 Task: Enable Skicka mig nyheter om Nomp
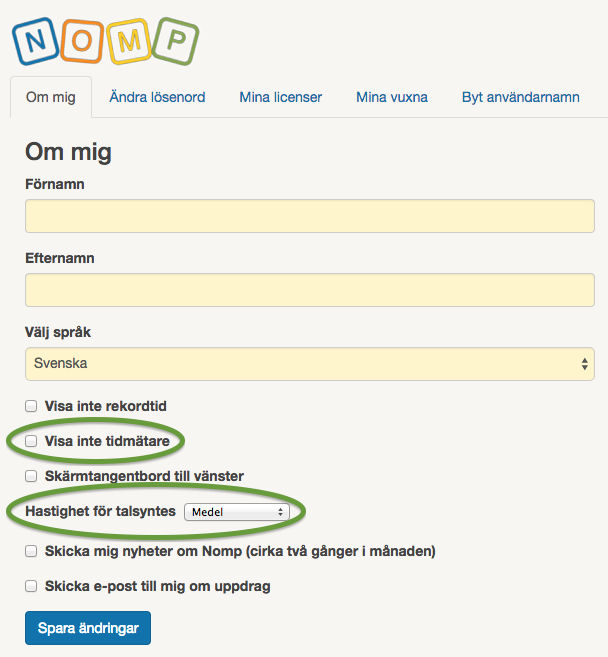pos(31,551)
